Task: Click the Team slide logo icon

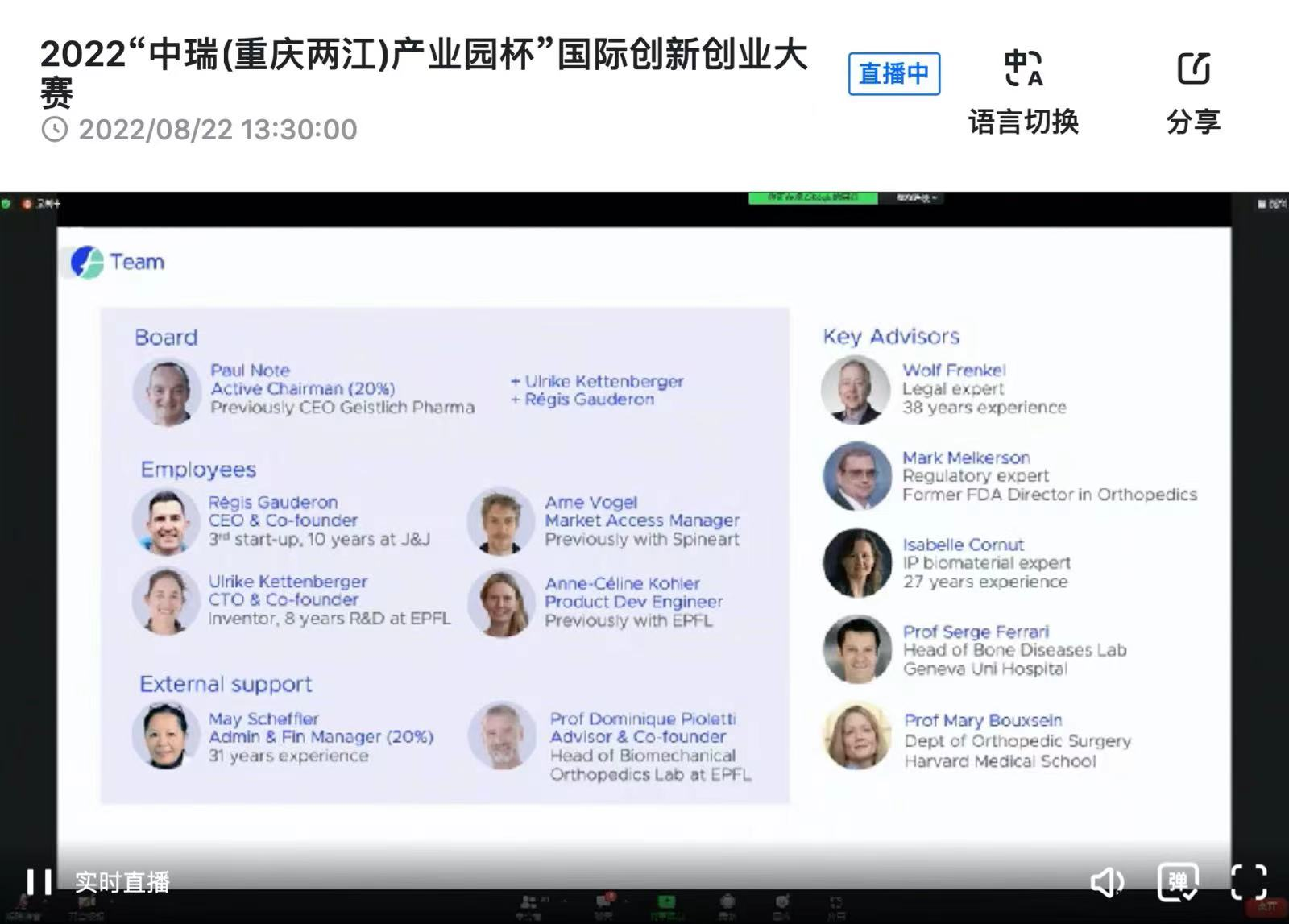Action: coord(87,263)
